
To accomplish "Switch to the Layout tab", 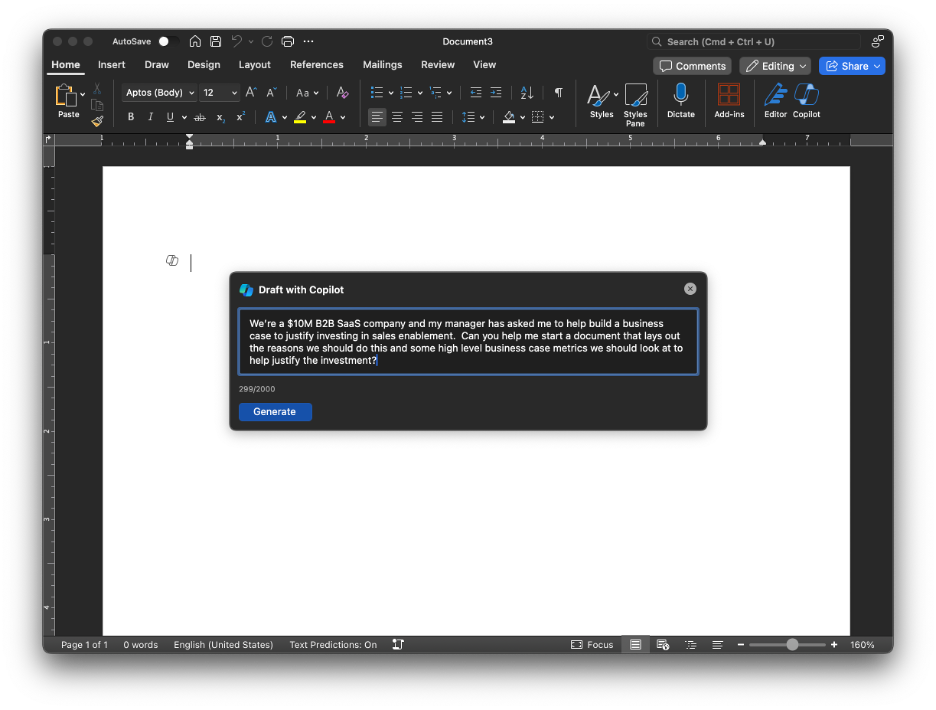I will (254, 64).
